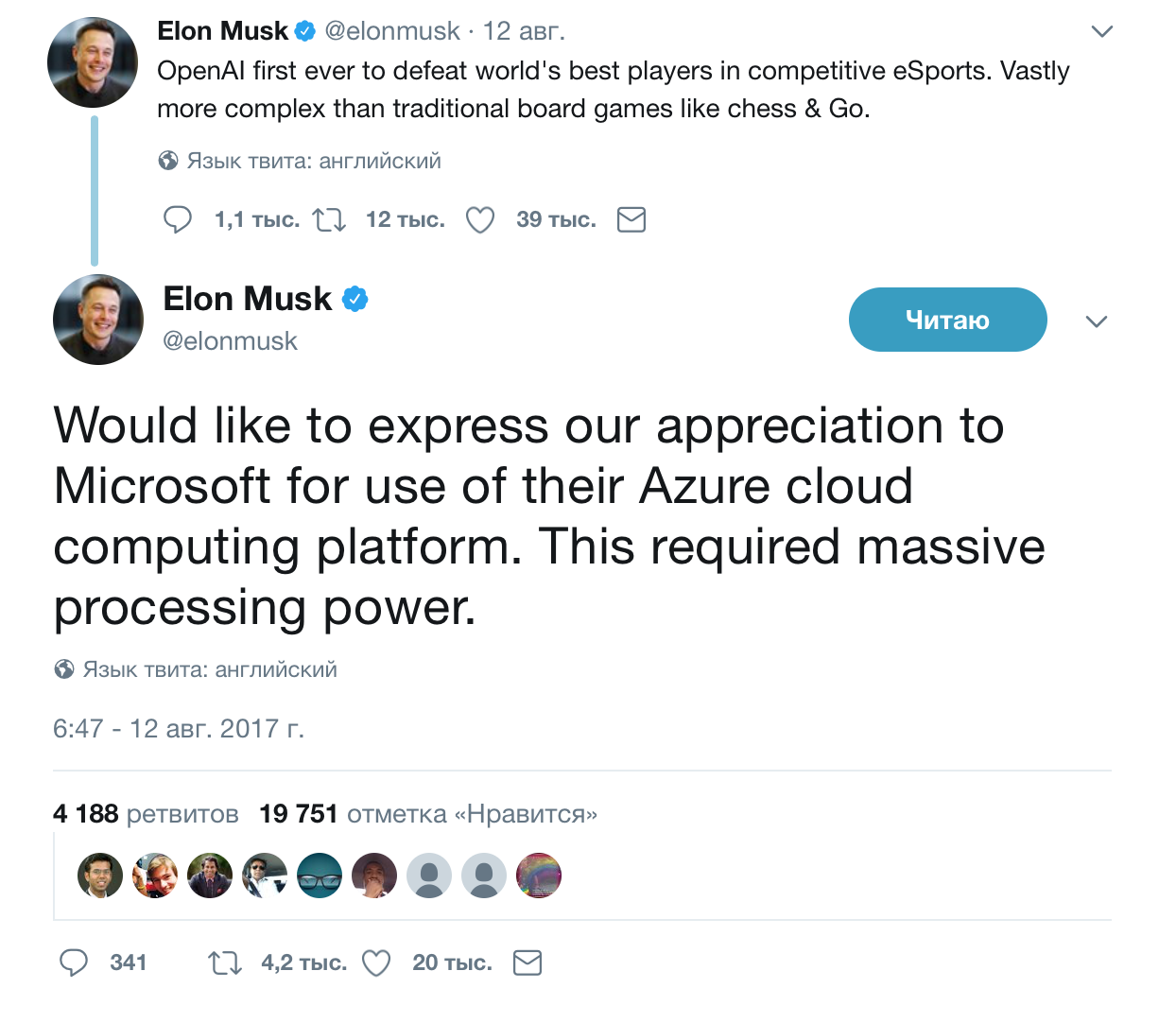Reply to the top OpenAI eSports tweet
Screen dimensions: 1176x1023
(178, 219)
